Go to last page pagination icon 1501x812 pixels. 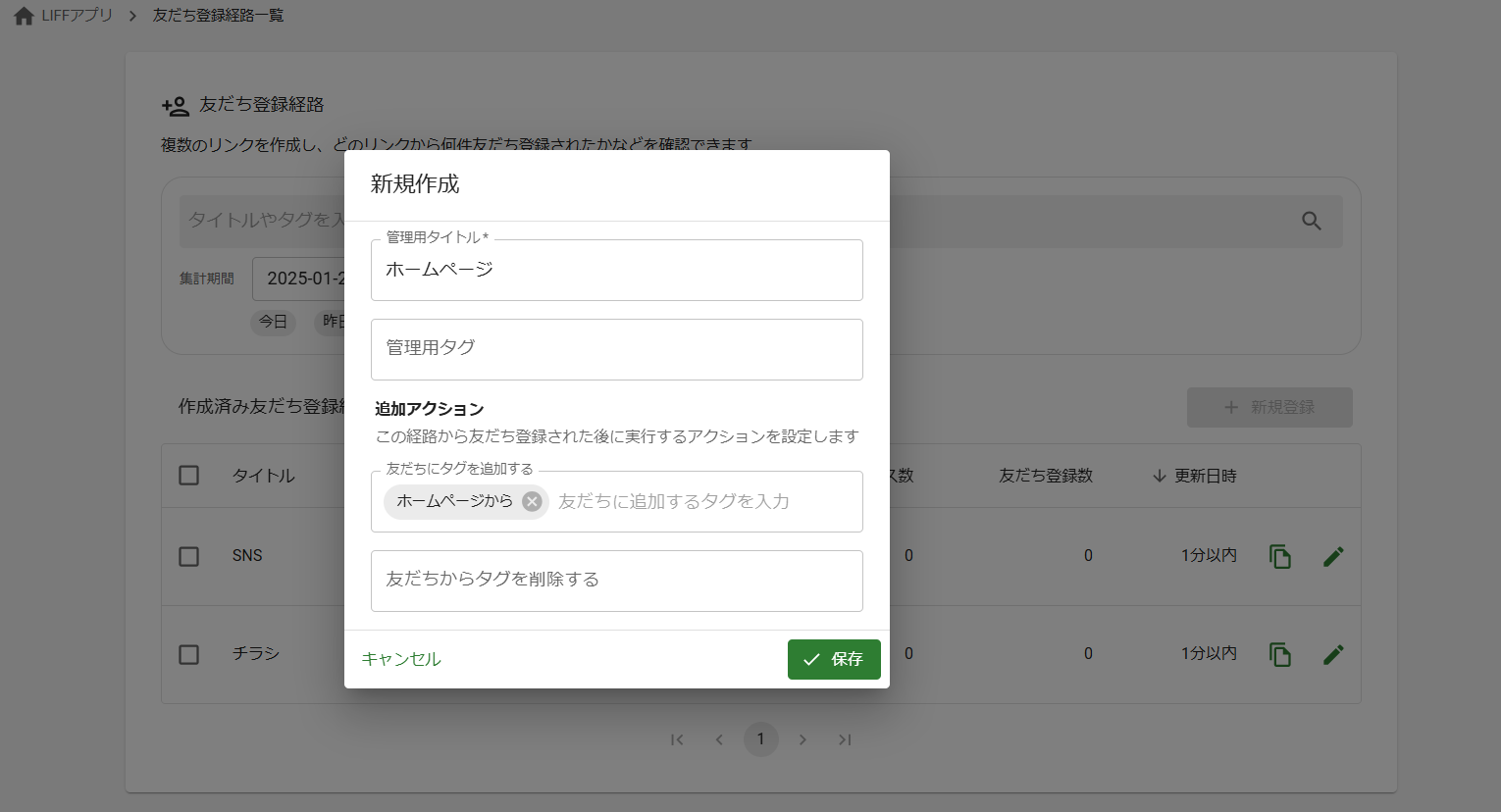pyautogui.click(x=845, y=739)
